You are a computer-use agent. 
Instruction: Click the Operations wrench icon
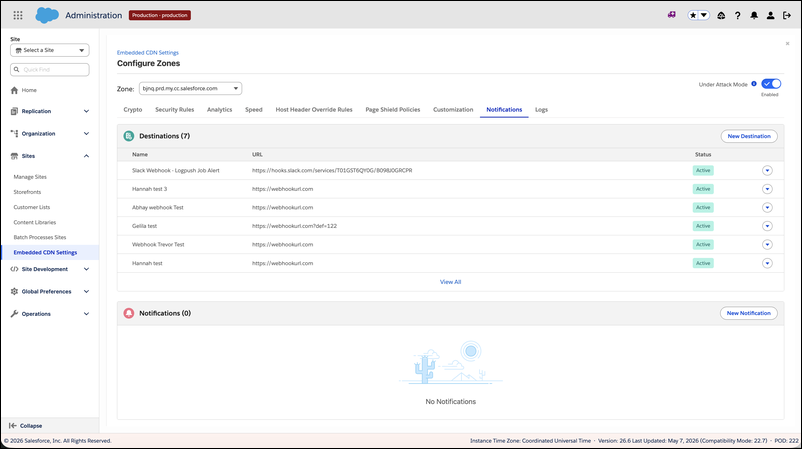(x=14, y=314)
